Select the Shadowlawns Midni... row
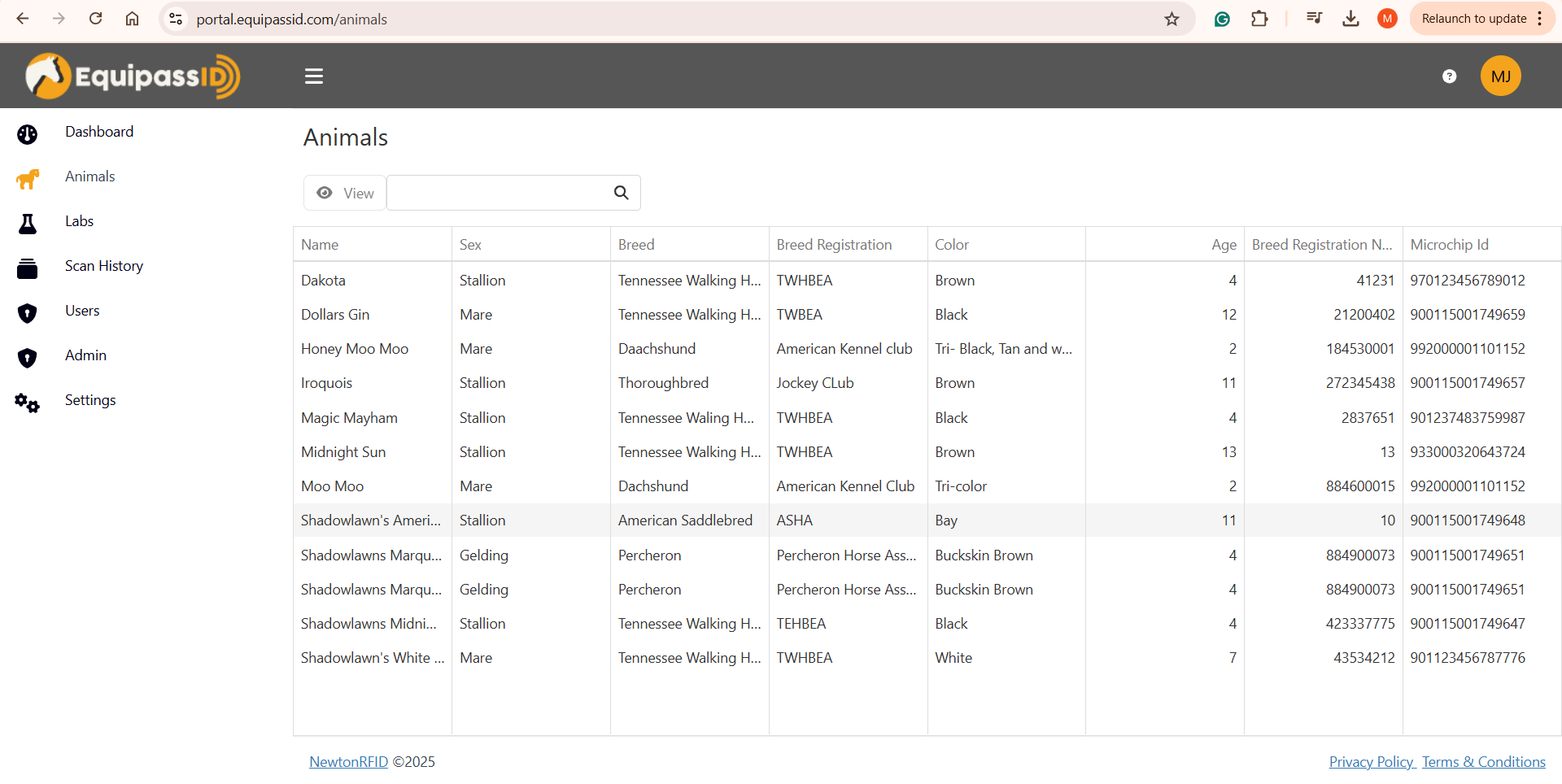Screen dimensions: 1562x784 click(x=927, y=624)
